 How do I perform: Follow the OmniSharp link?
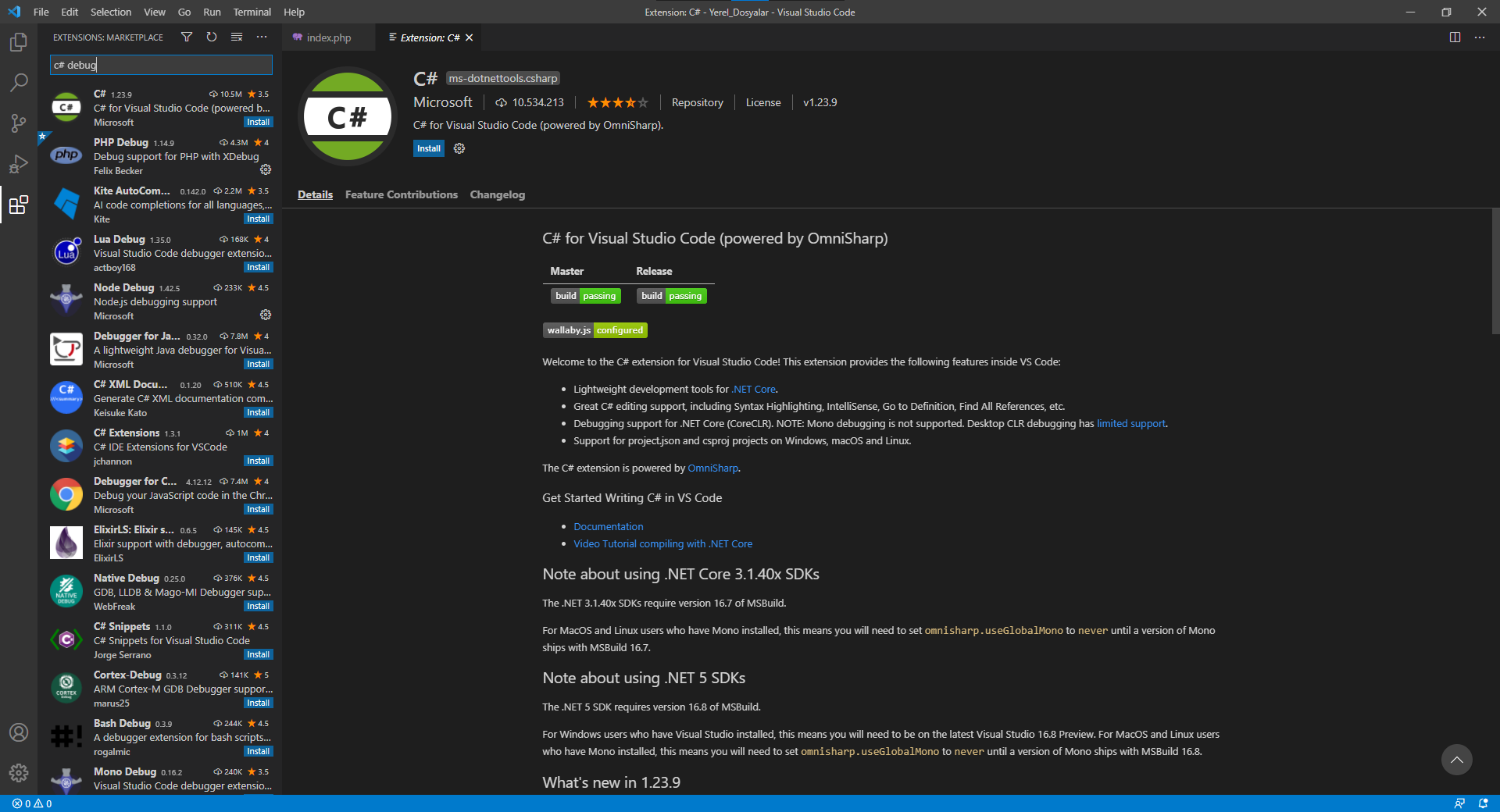point(713,468)
